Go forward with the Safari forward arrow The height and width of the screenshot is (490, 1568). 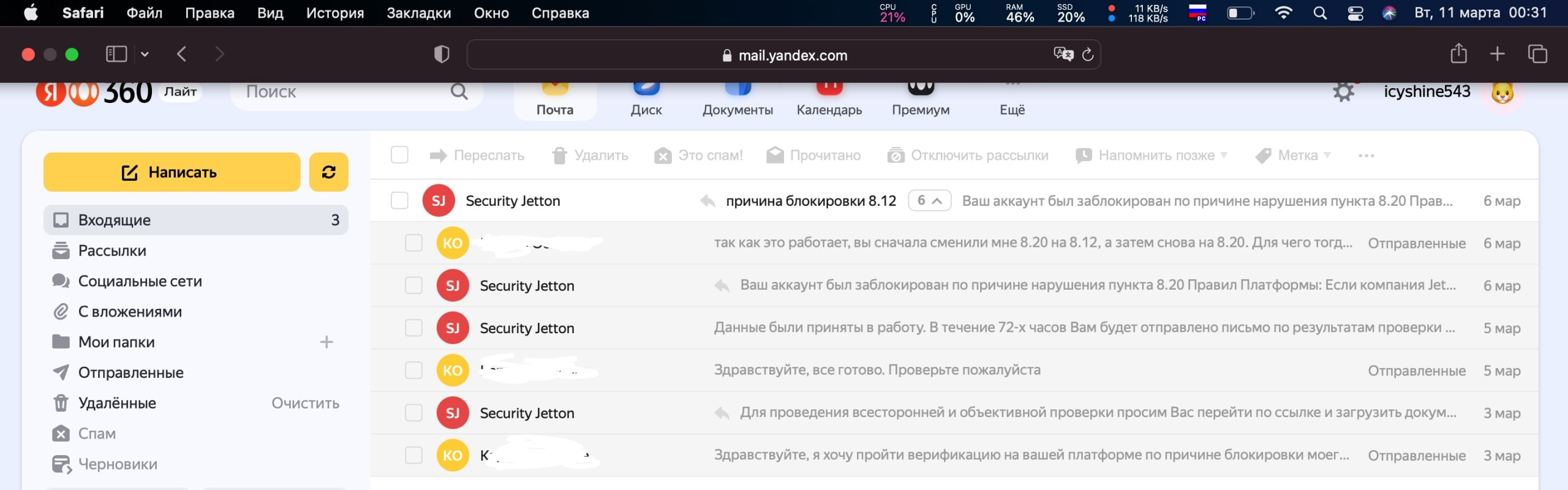[x=219, y=55]
